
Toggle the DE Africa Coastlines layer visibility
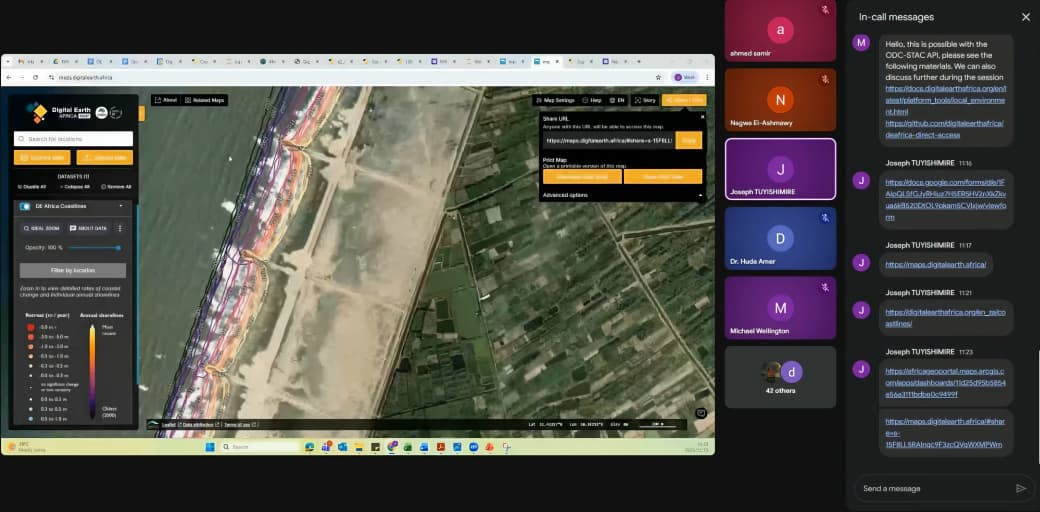25,206
